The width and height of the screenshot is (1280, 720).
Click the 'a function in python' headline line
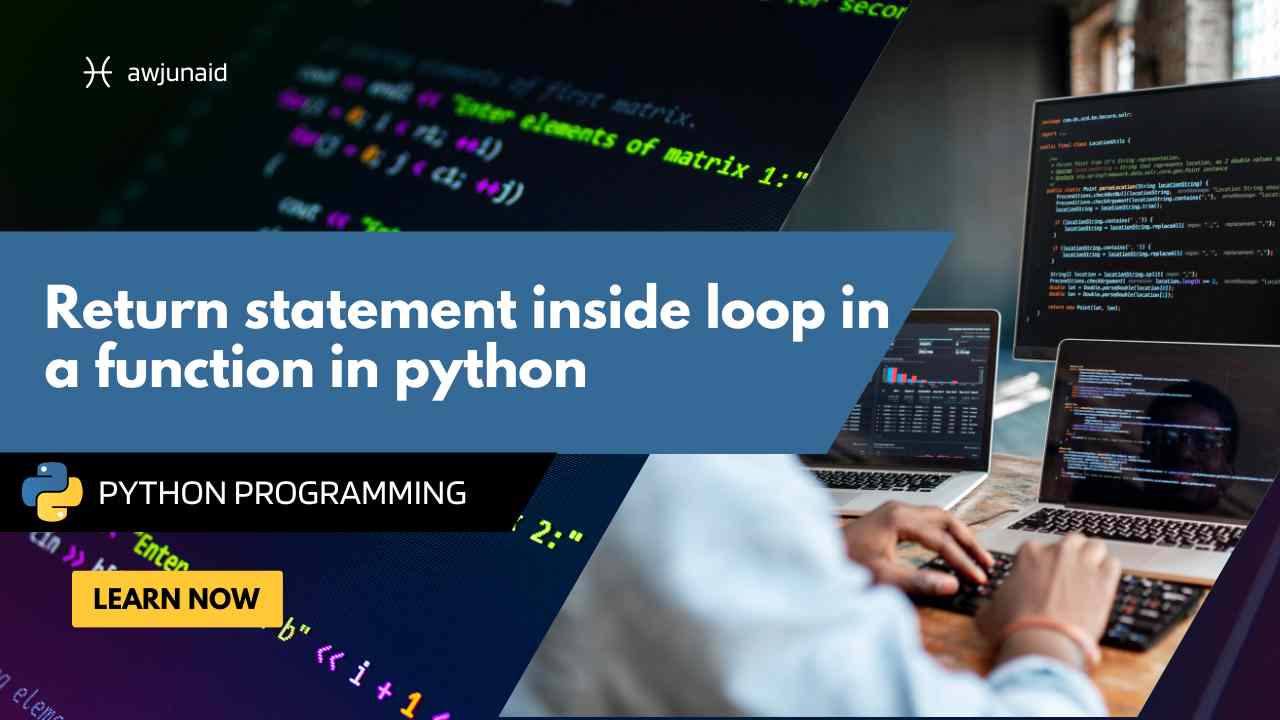315,369
